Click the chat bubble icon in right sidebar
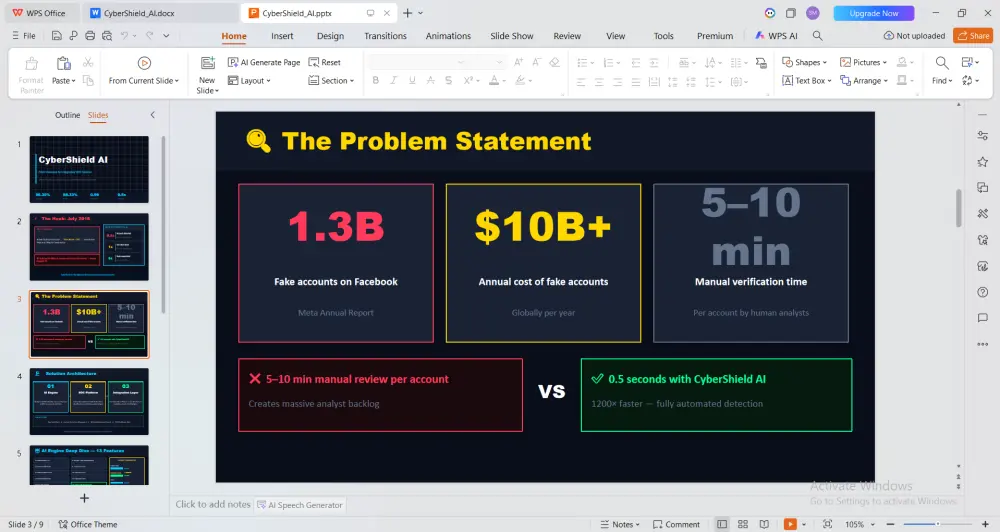 983,318
